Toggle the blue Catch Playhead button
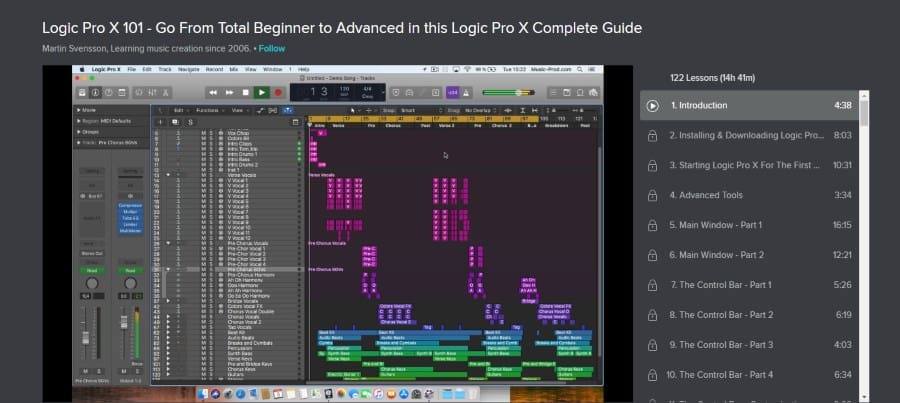This screenshot has width=900, height=403. (288, 110)
